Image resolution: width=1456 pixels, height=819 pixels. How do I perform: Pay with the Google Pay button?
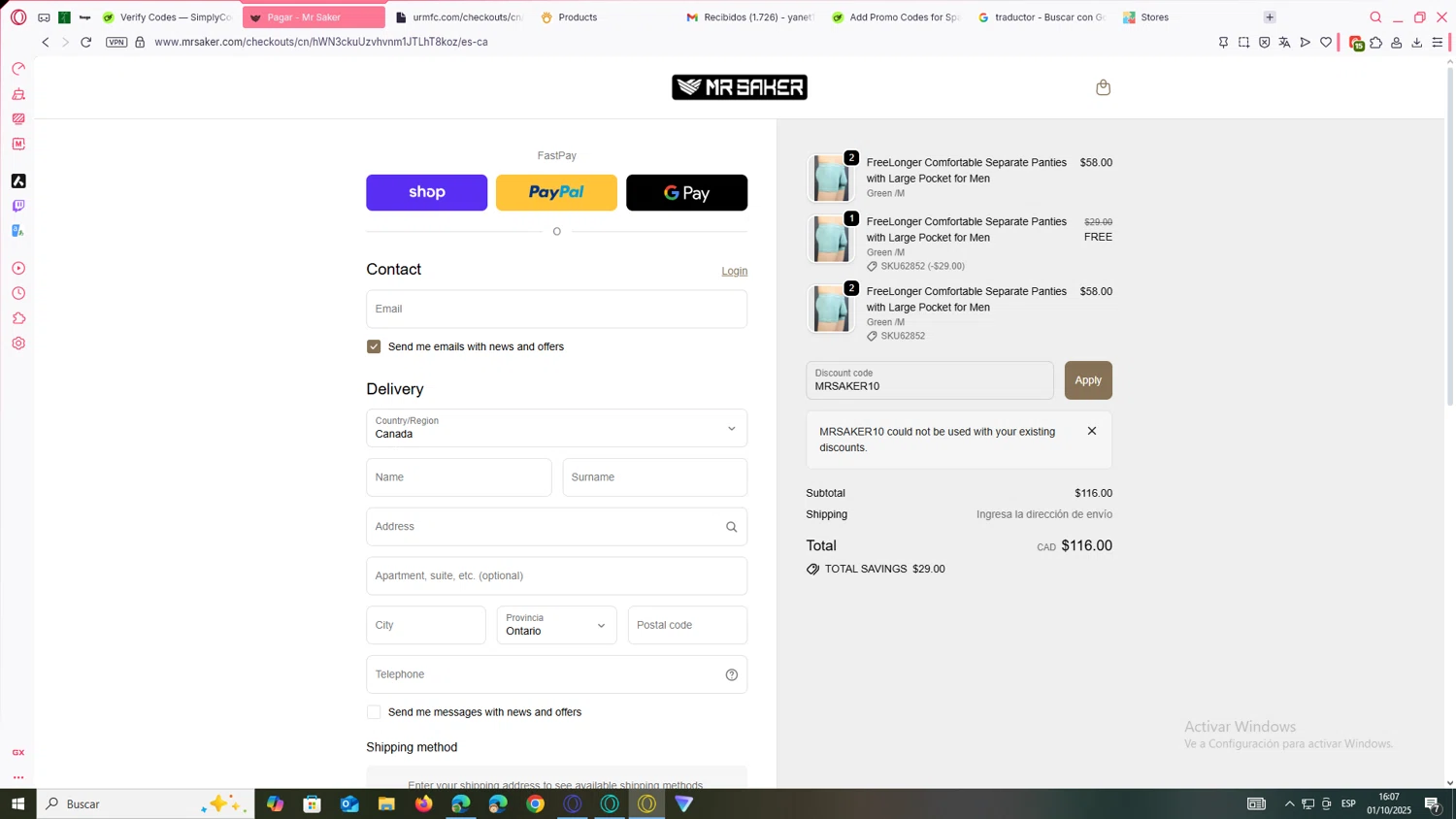[686, 192]
